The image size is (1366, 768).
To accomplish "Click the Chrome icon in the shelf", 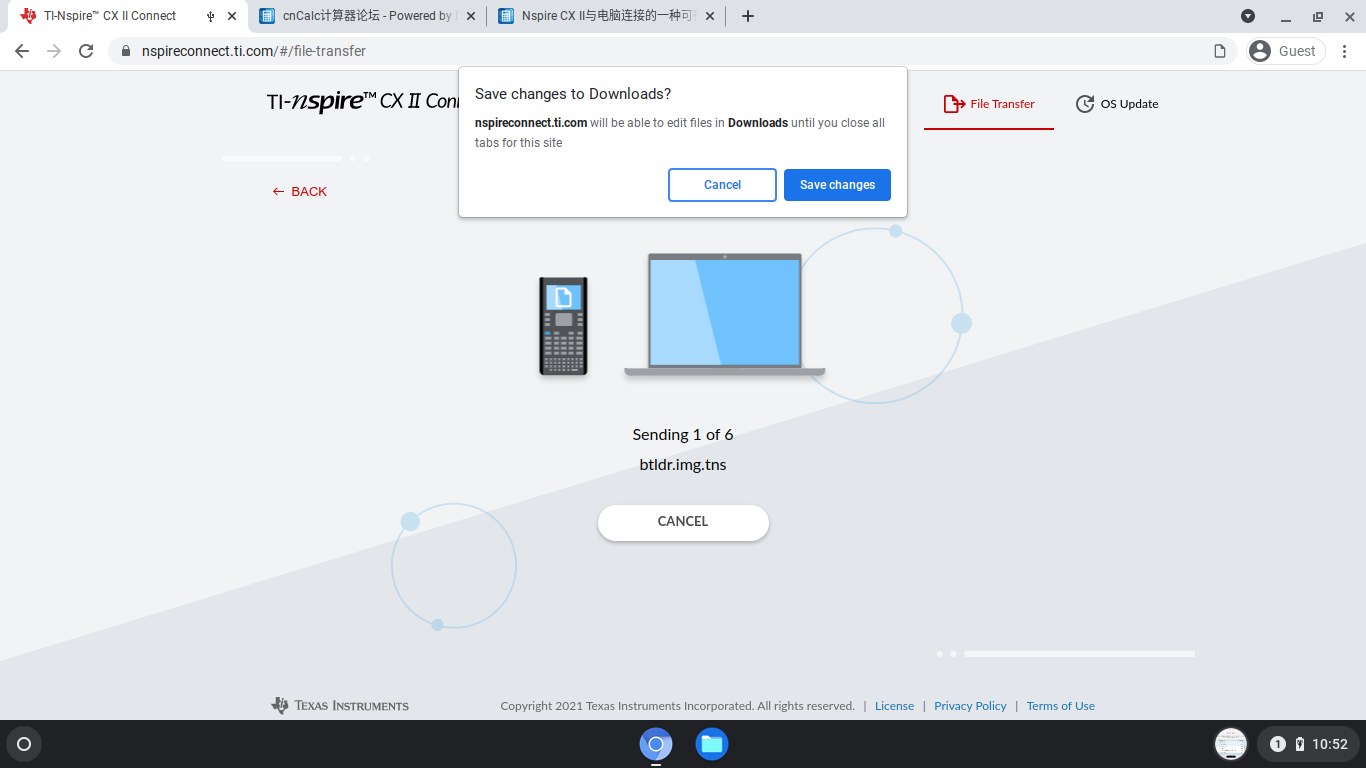I will tap(656, 744).
